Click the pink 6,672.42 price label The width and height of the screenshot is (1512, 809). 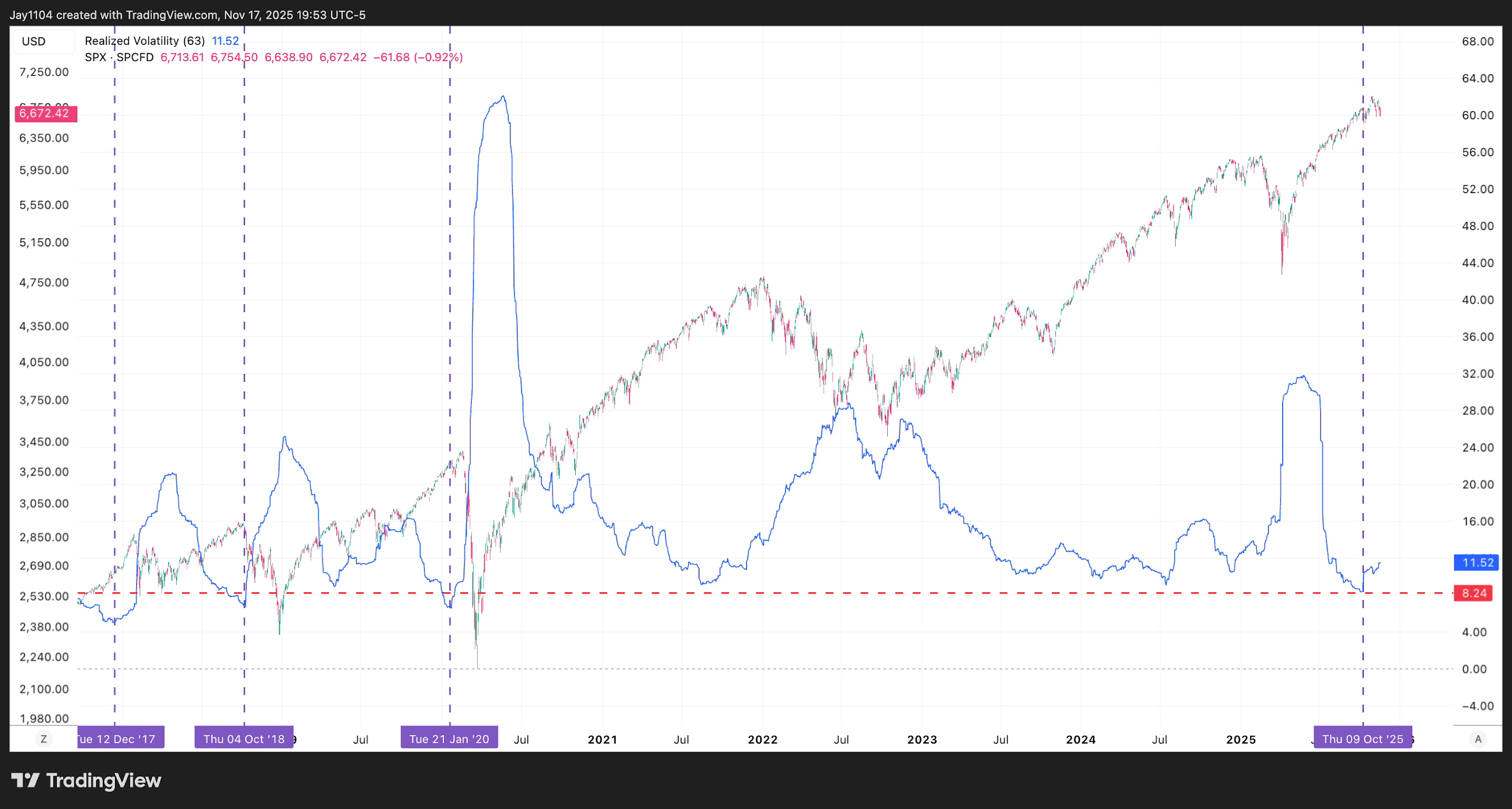(x=45, y=113)
